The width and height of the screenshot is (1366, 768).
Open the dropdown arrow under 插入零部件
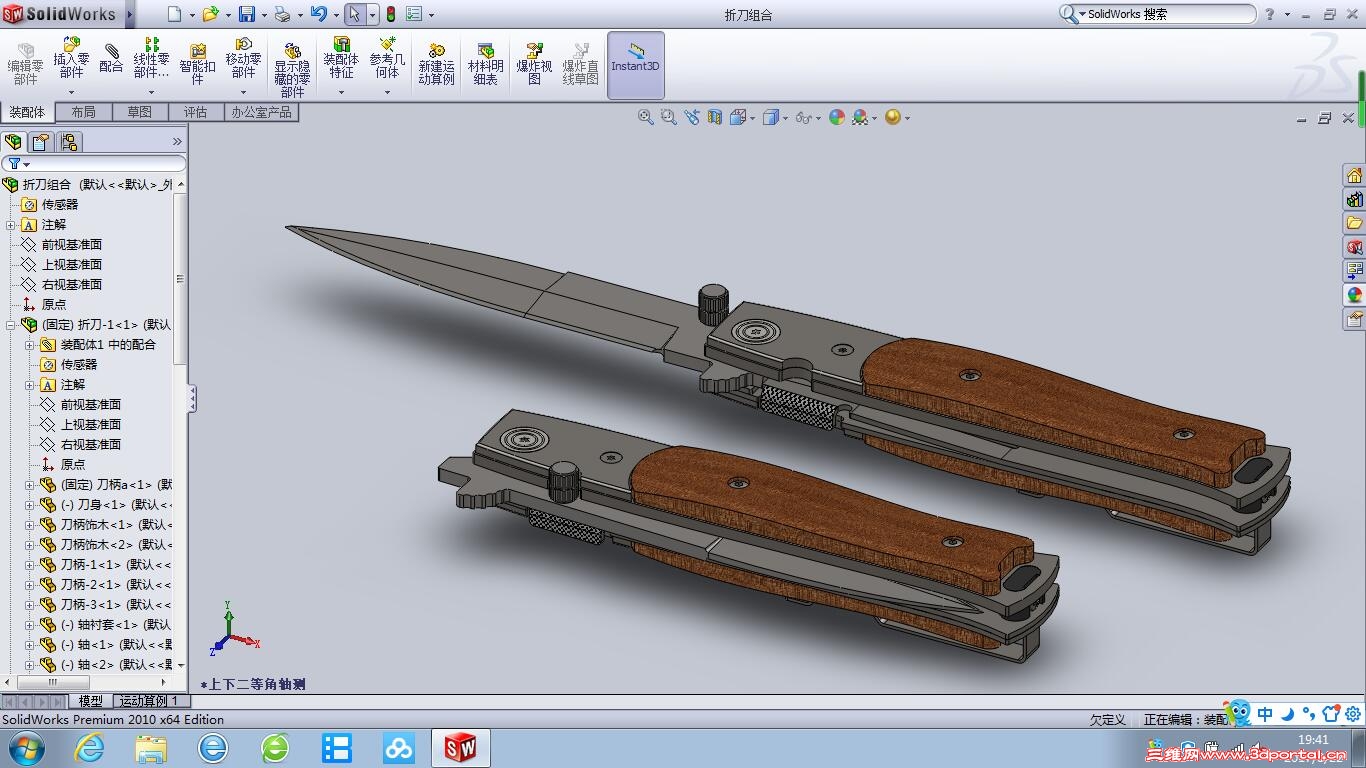pos(71,92)
